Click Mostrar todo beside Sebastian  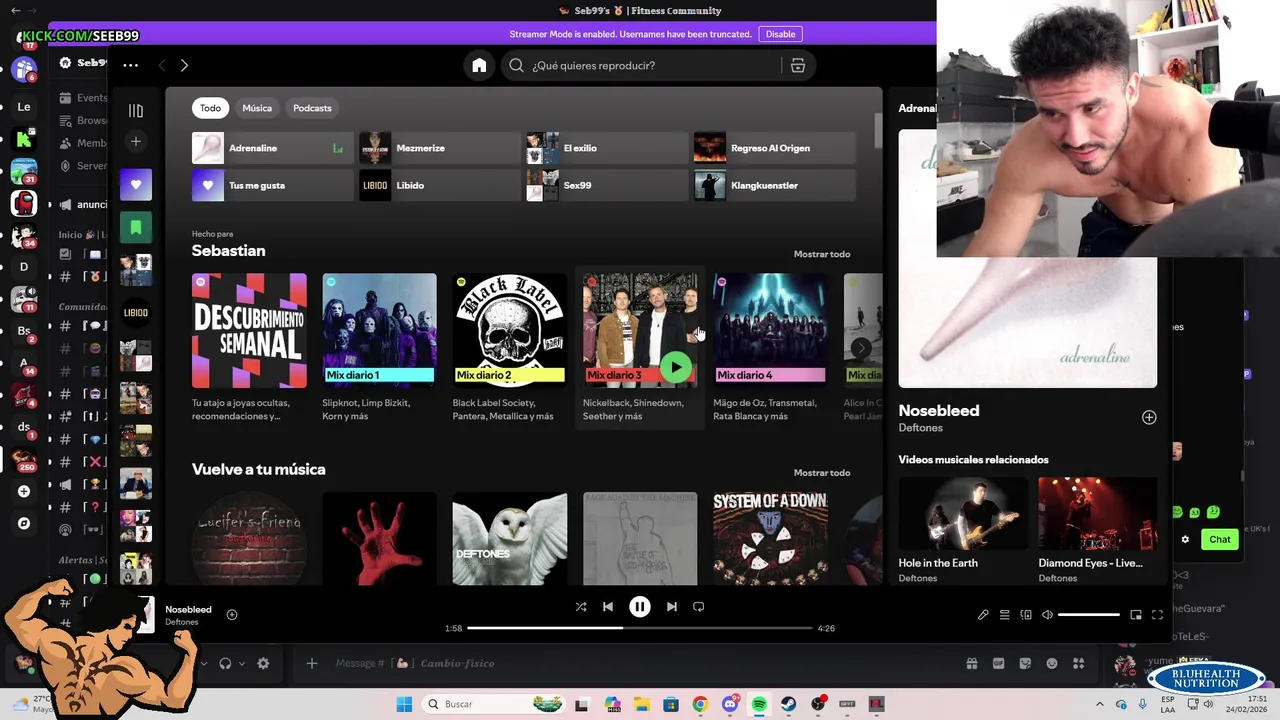tap(822, 254)
